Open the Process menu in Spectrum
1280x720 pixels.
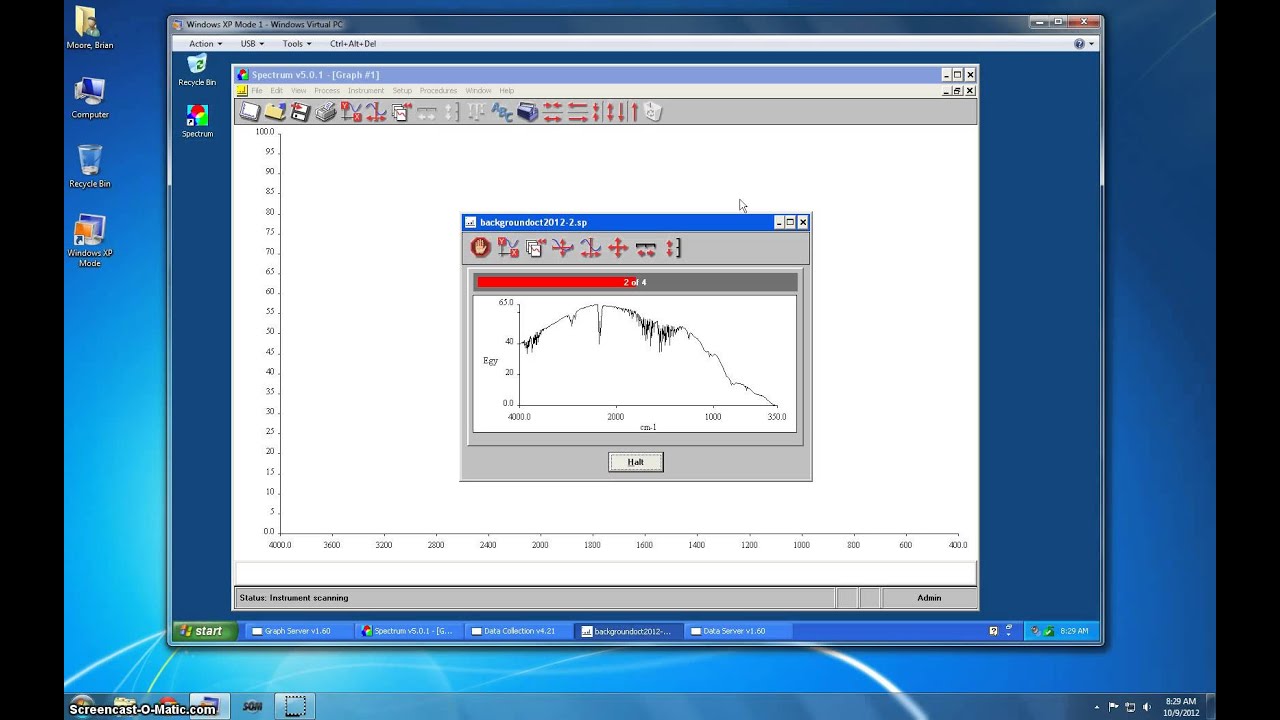[327, 91]
